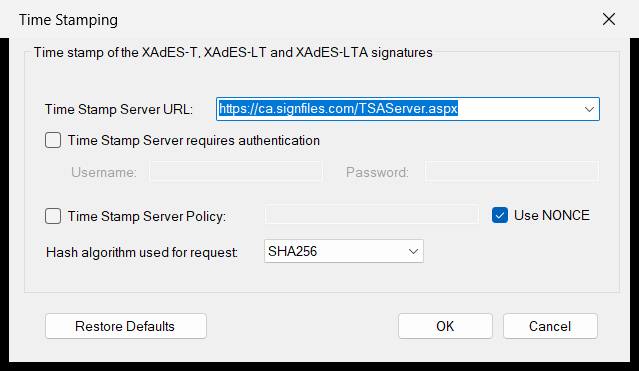
Task: Cancel the Time Stamping dialog
Action: 550,326
